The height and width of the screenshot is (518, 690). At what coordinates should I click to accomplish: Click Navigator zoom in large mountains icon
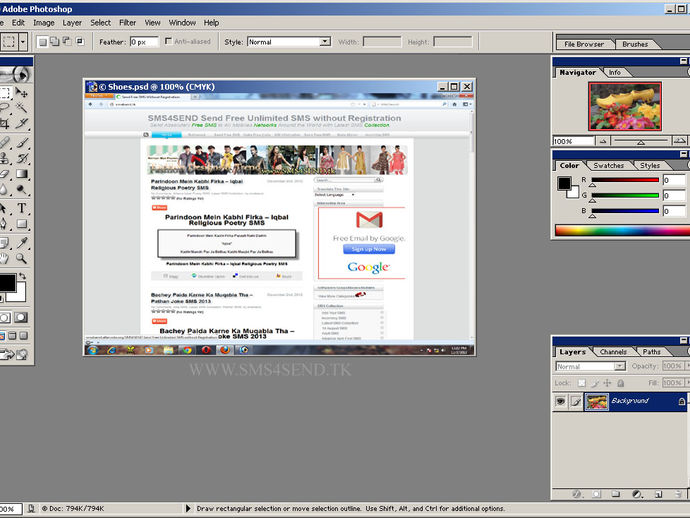(x=679, y=141)
